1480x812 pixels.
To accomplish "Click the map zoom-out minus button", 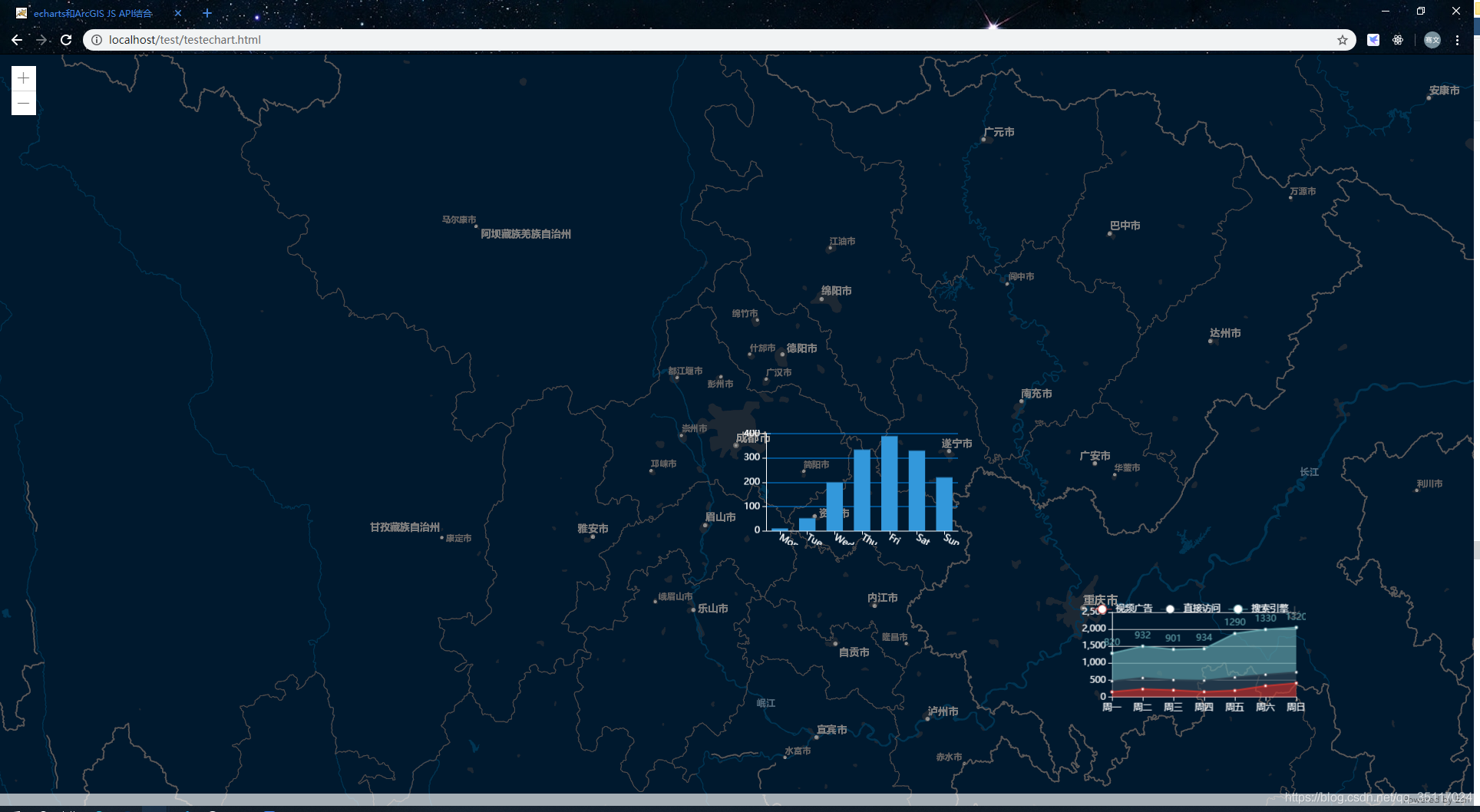I will coord(23,102).
